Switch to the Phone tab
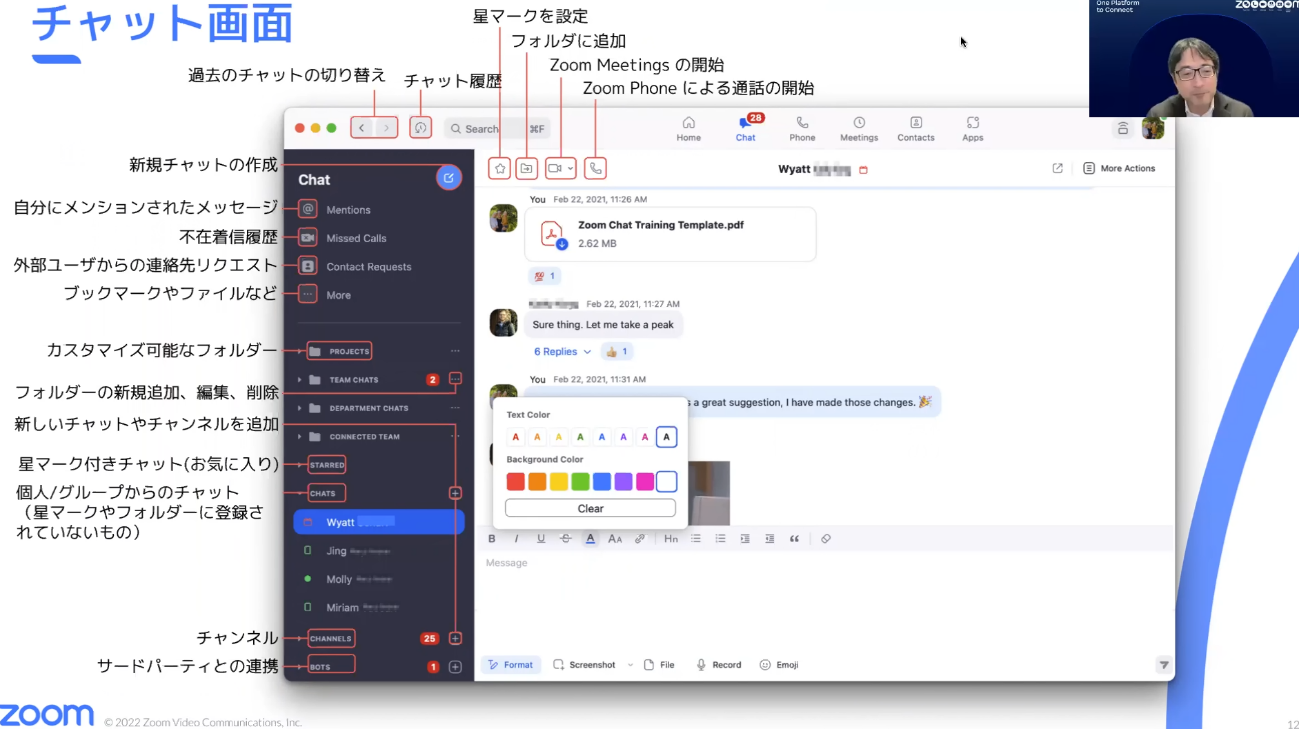1299x729 pixels. [x=803, y=129]
